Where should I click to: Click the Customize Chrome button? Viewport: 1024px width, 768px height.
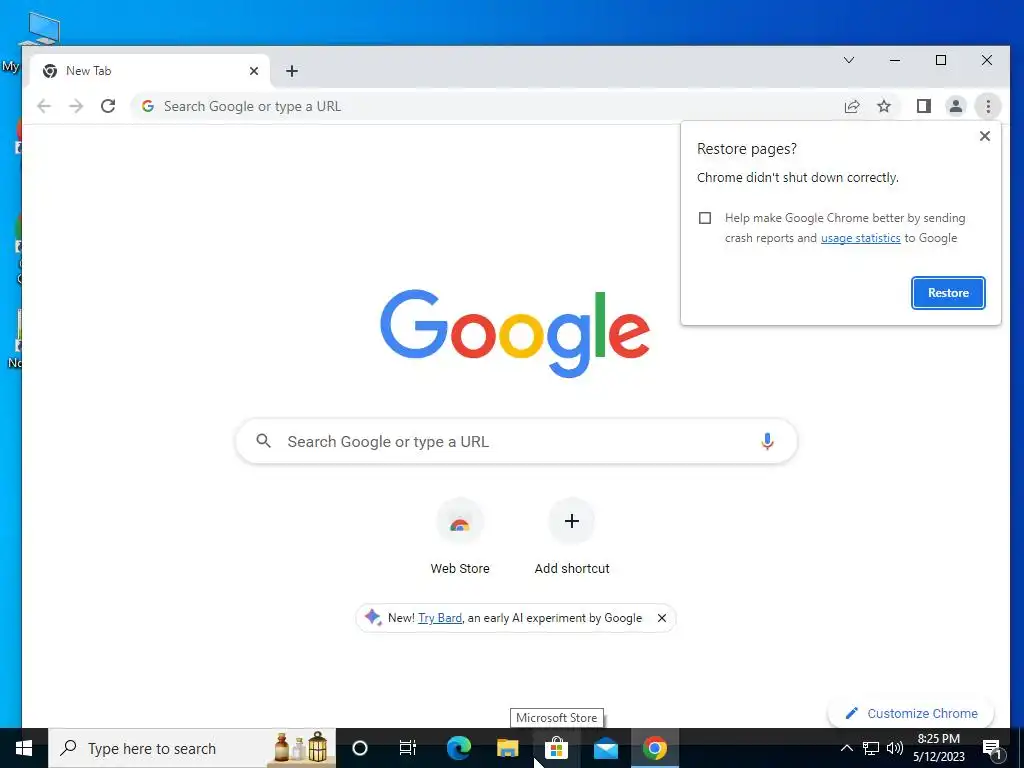(912, 713)
